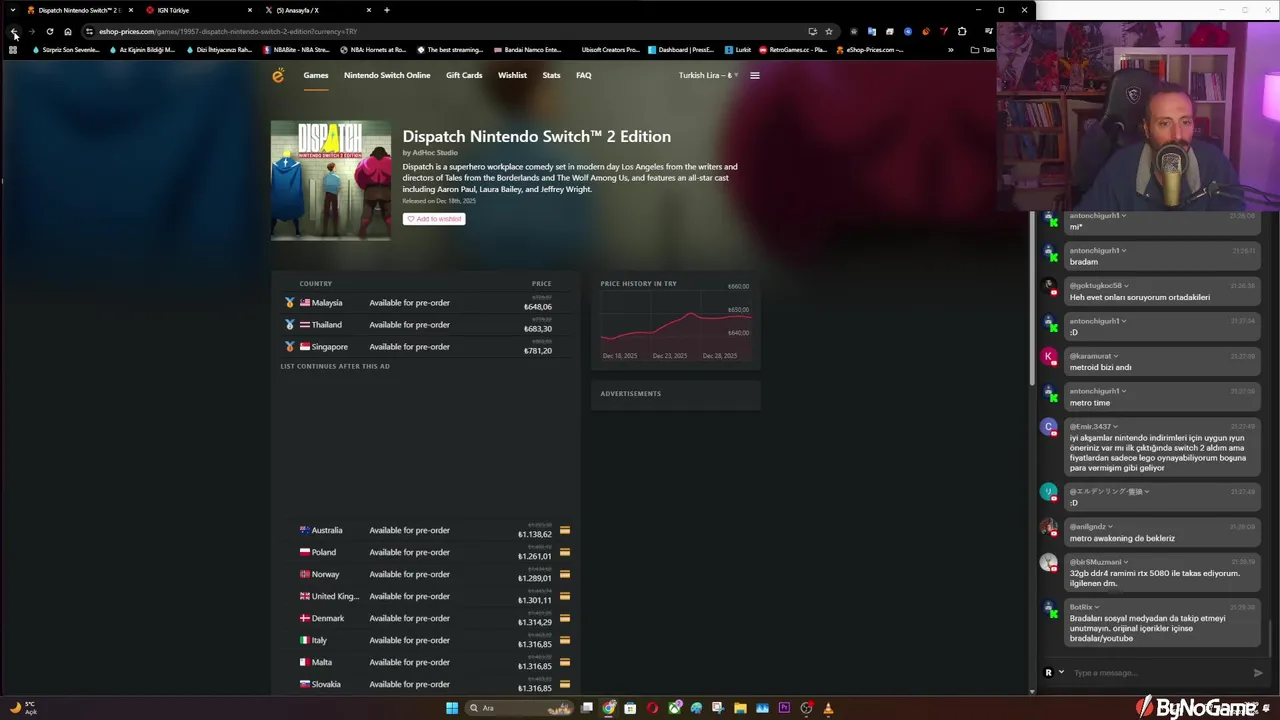Expand the Turkish Lira currency selector

pos(708,75)
